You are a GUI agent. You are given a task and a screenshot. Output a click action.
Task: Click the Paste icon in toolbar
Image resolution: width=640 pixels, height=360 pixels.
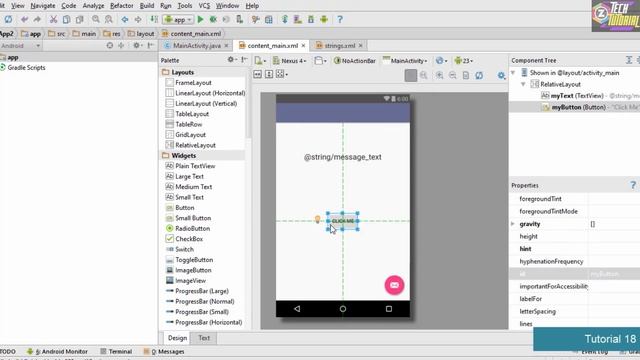(x=79, y=19)
